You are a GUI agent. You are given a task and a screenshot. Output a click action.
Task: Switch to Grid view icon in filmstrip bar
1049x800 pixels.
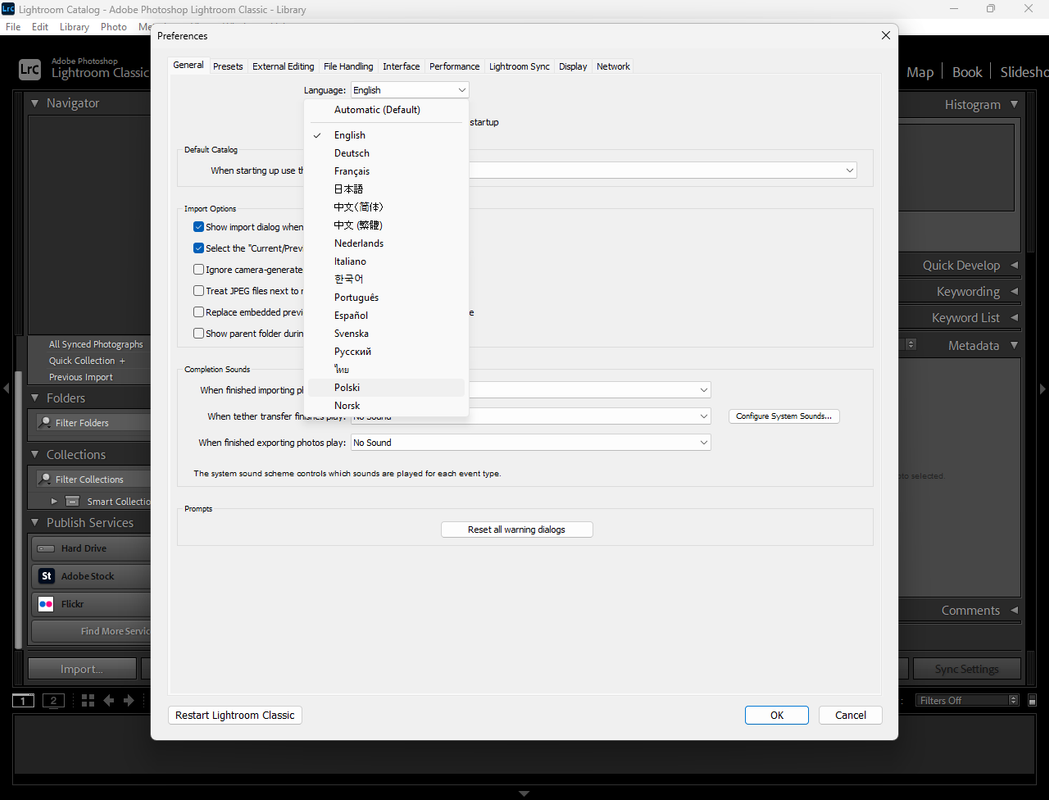coord(88,700)
